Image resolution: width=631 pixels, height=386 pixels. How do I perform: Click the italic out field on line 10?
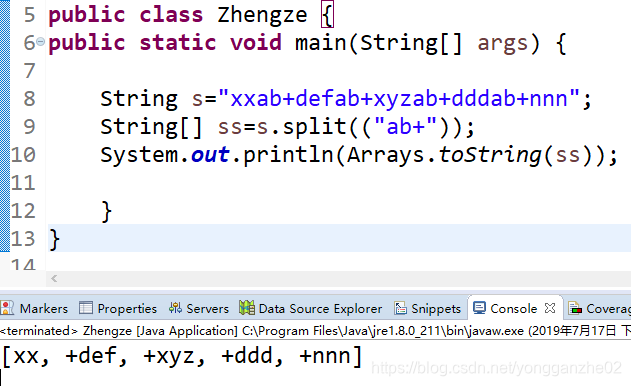tap(210, 155)
